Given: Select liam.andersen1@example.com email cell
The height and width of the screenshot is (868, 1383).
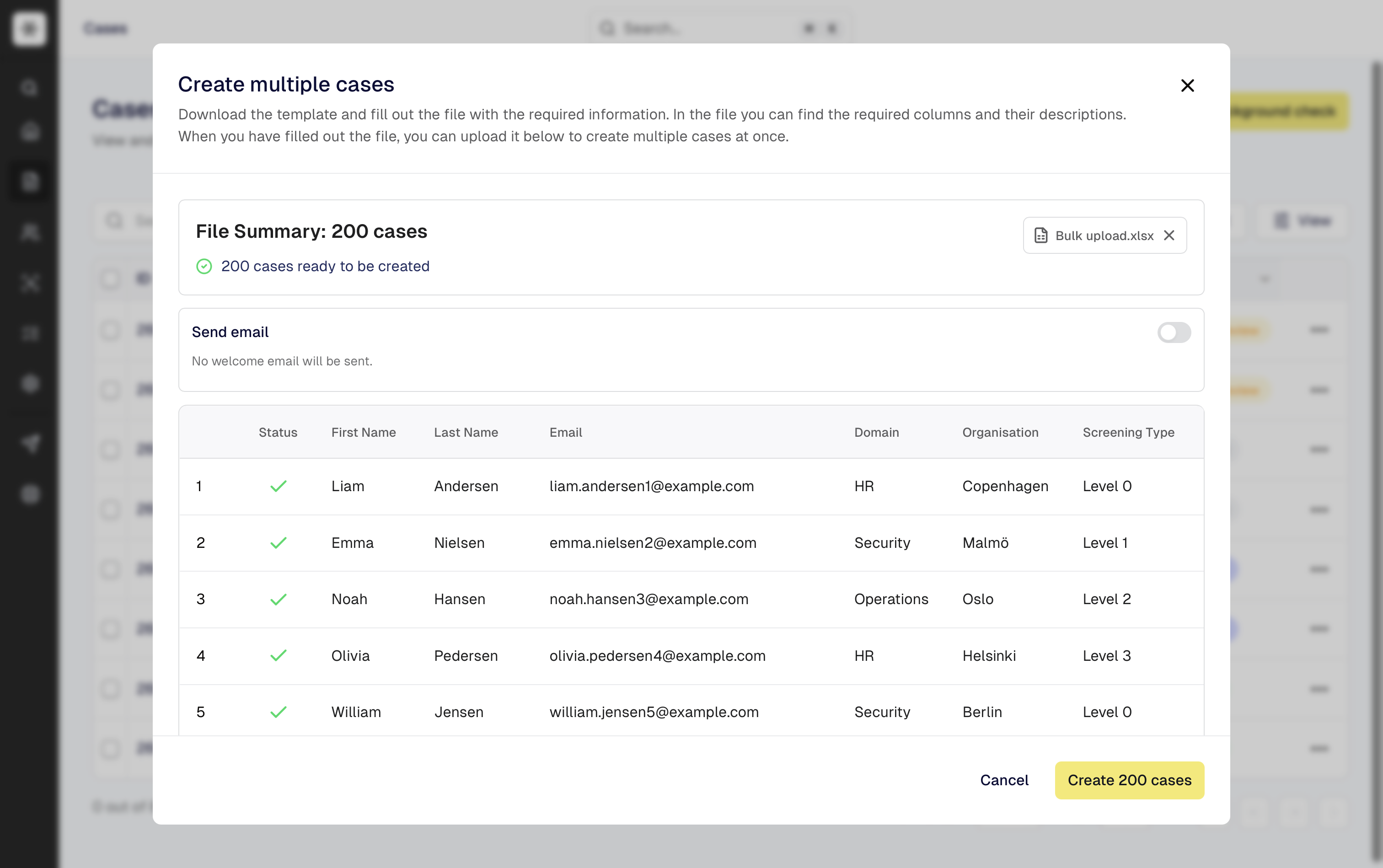Looking at the screenshot, I should (x=651, y=486).
